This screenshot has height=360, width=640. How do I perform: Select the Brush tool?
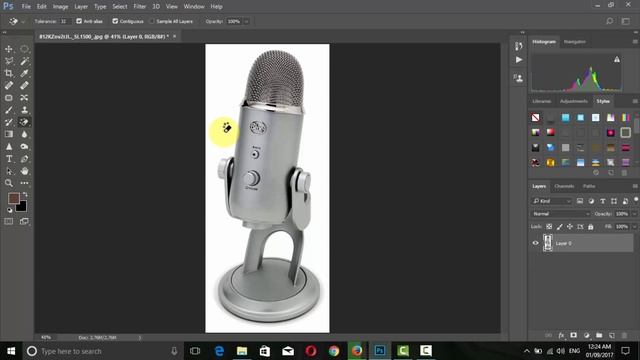pyautogui.click(x=9, y=110)
